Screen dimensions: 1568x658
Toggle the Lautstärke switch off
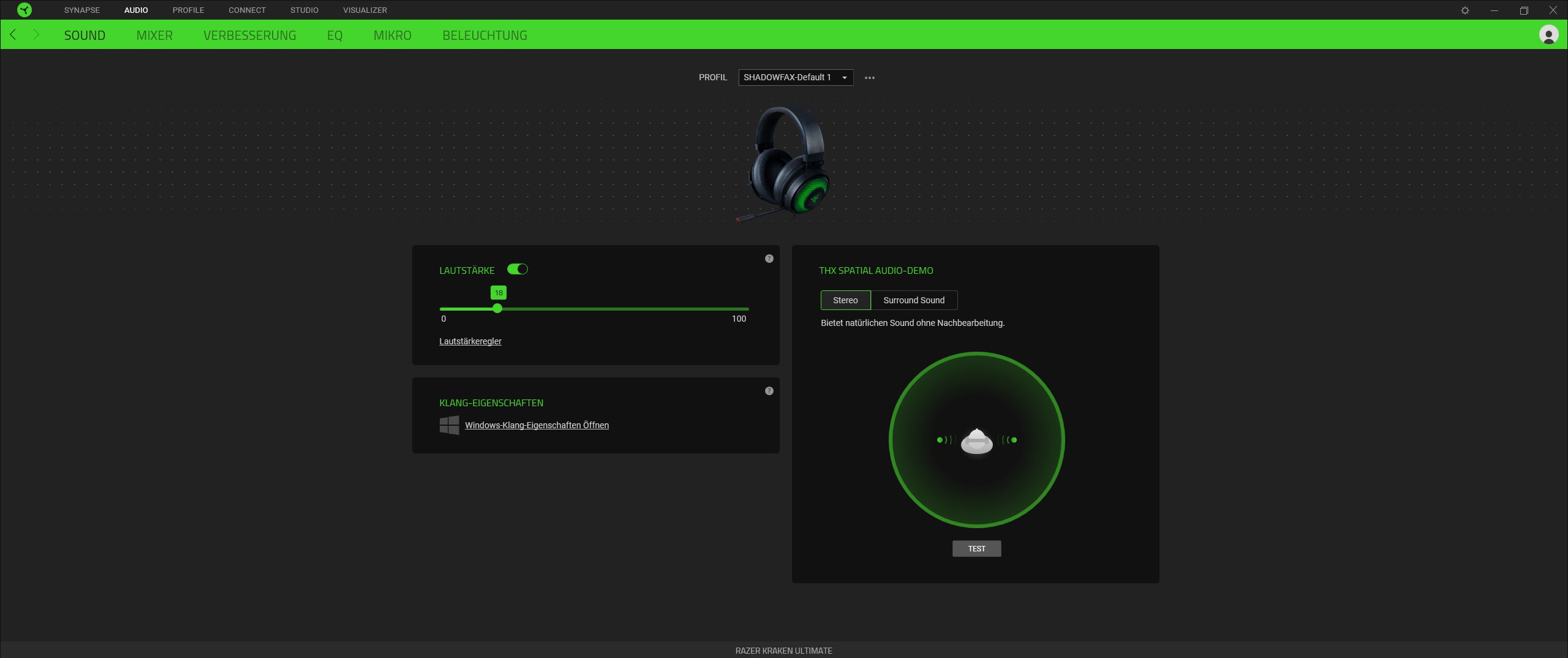(518, 270)
